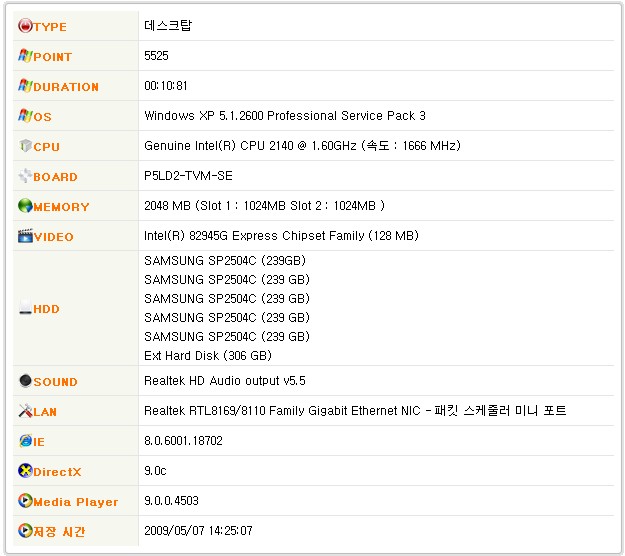Click the Genuine Intel(R) CPU 2140 value
The height and width of the screenshot is (556, 625).
(x=303, y=145)
